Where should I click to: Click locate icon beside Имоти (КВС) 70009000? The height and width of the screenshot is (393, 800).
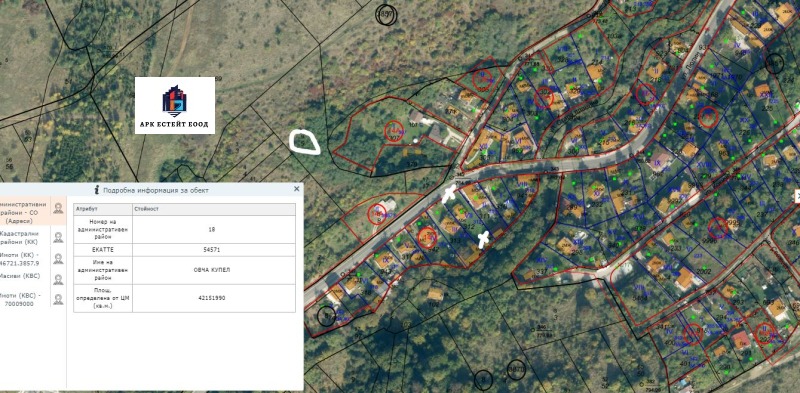click(x=58, y=299)
